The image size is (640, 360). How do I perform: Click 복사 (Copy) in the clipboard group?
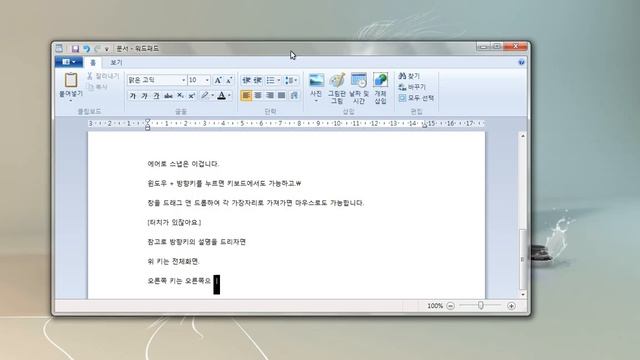(x=97, y=87)
